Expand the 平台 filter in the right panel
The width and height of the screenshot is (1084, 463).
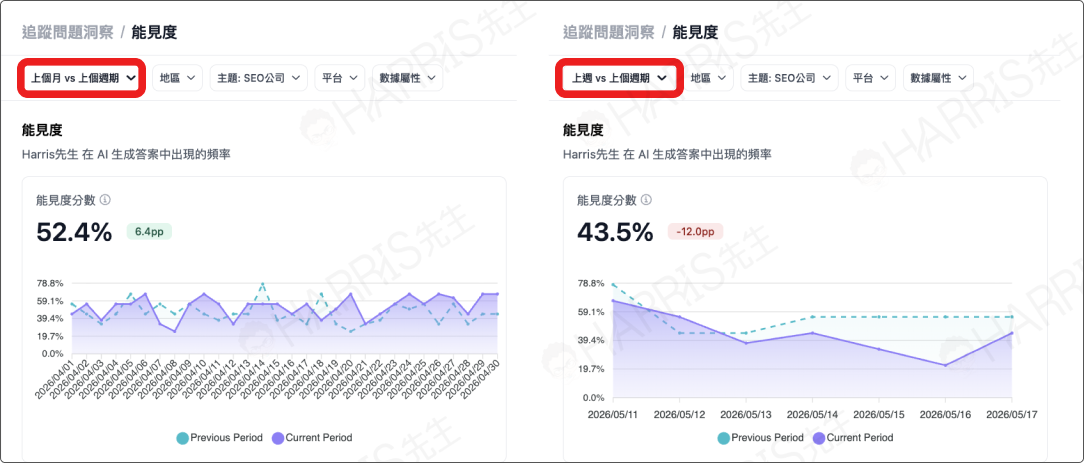(870, 78)
